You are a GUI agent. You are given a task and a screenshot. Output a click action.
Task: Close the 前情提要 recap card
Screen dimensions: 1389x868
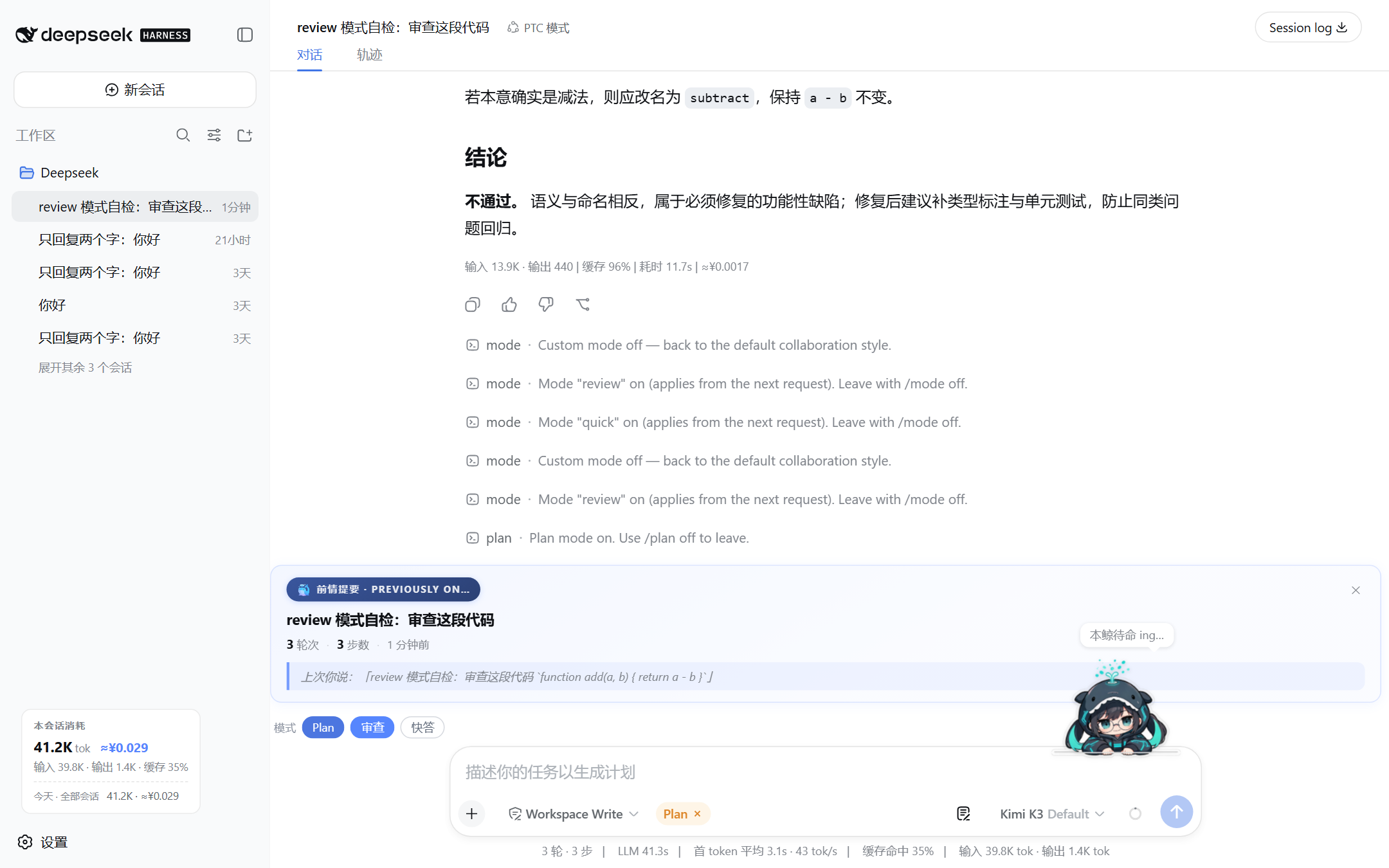click(x=1356, y=590)
